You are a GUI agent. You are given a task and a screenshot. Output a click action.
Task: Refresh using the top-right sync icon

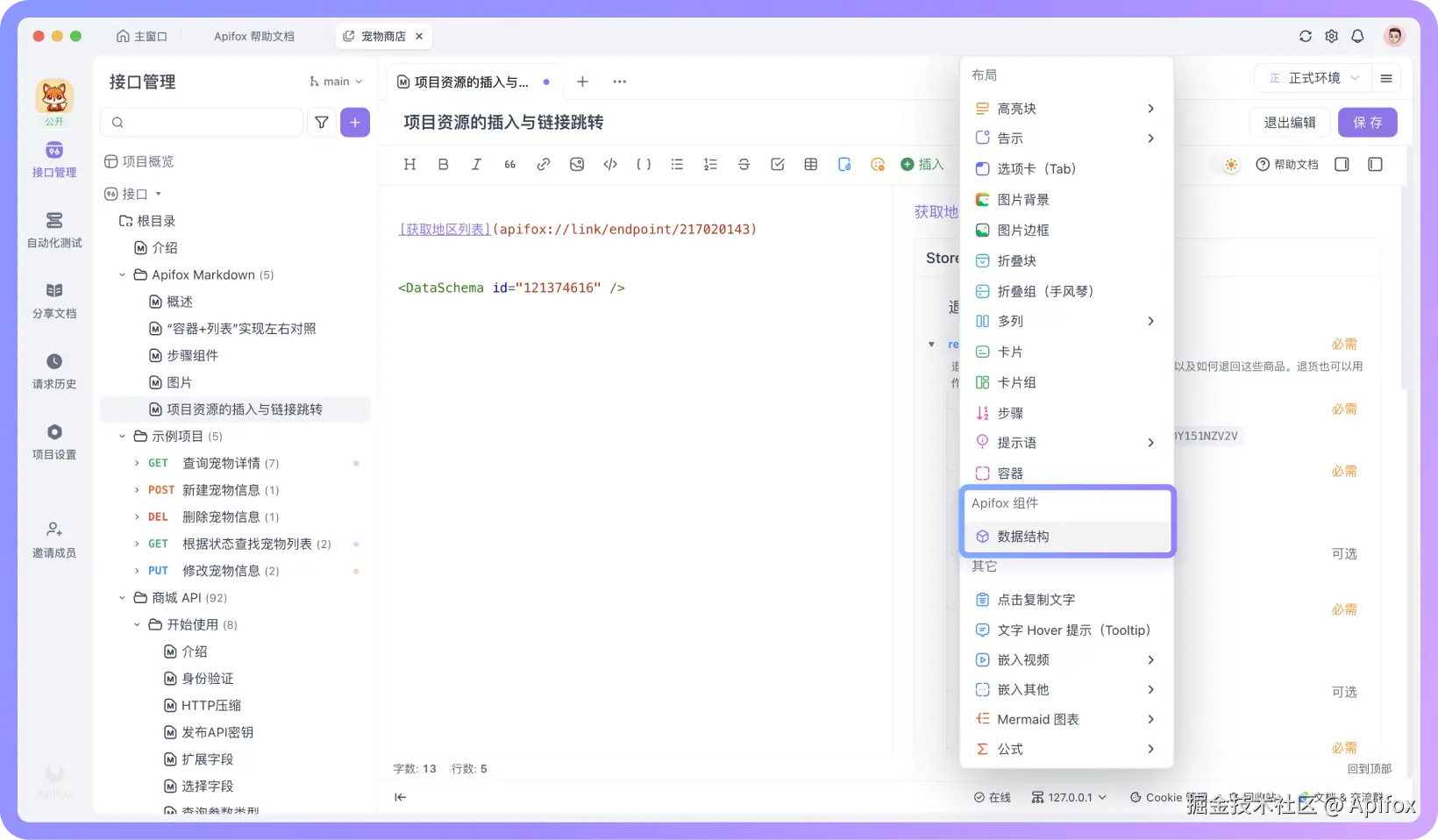[1306, 36]
